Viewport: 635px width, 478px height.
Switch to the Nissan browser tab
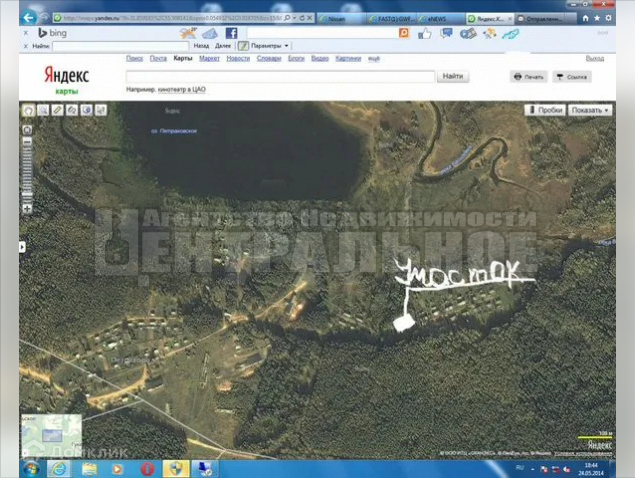341,19
